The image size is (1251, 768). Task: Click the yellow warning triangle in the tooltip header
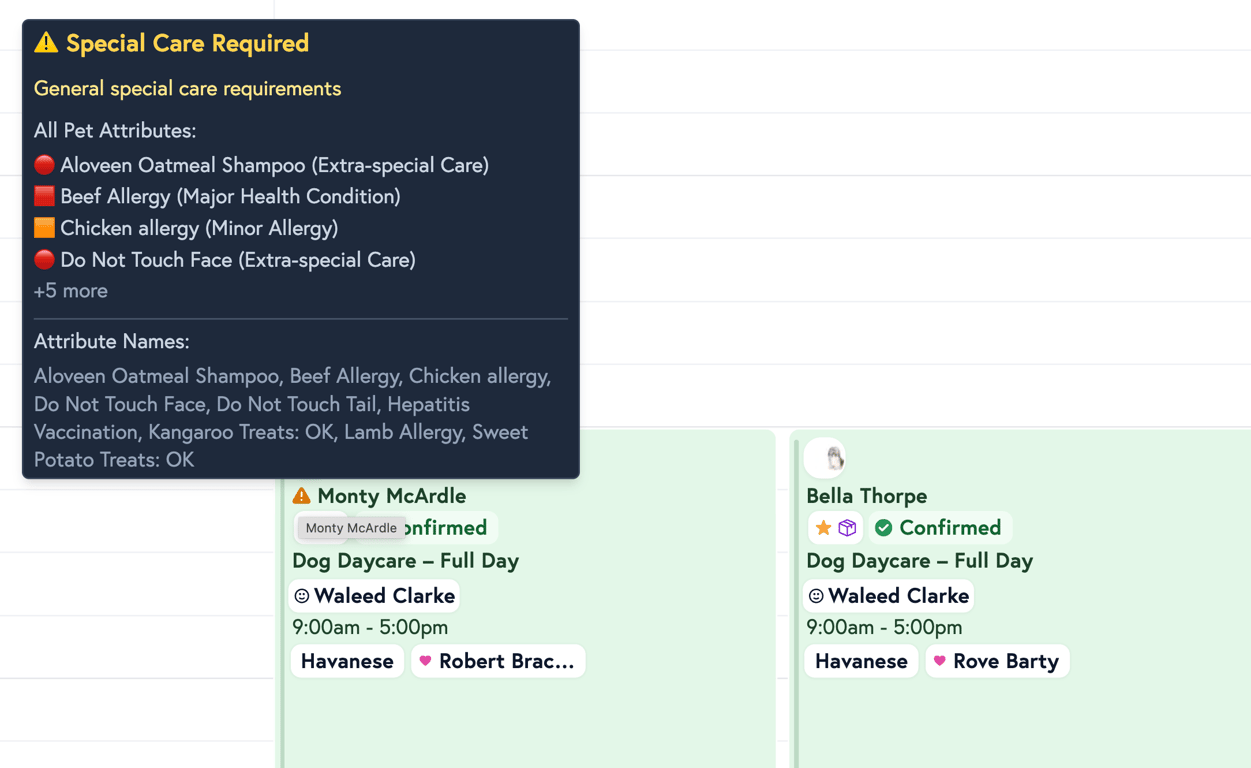(x=46, y=43)
